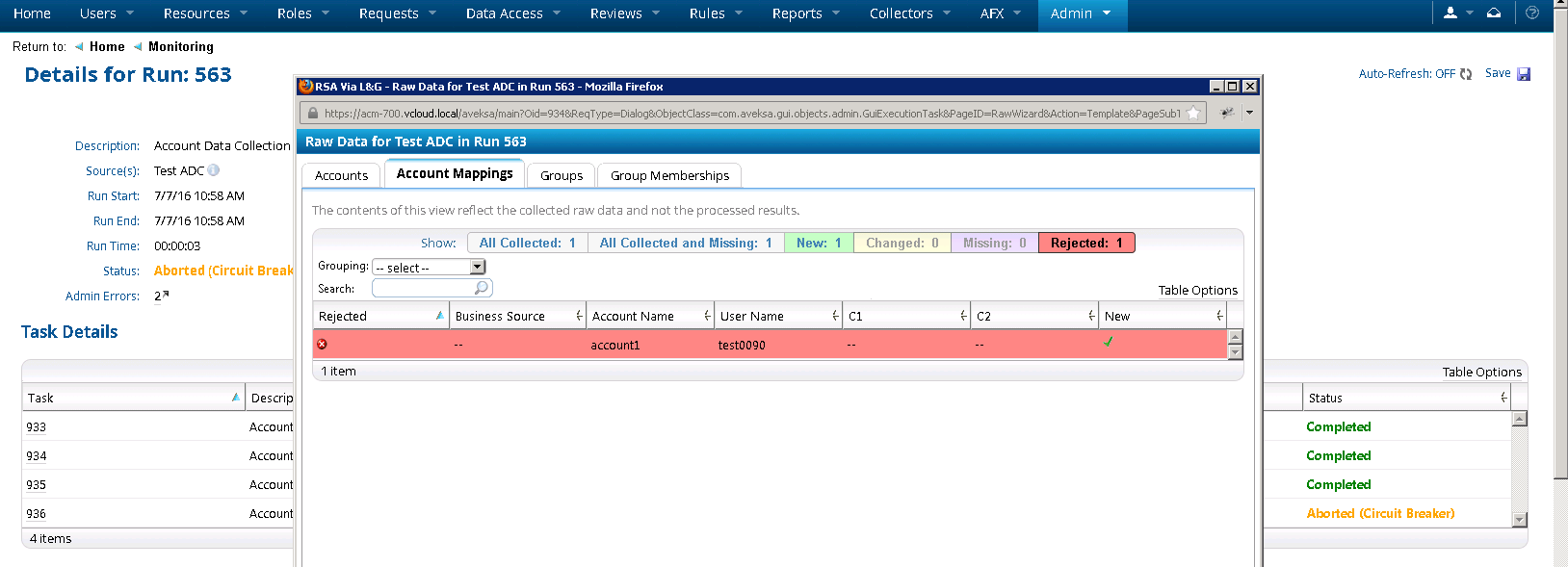
Task: Open the user profile icon in header
Action: [1450, 13]
